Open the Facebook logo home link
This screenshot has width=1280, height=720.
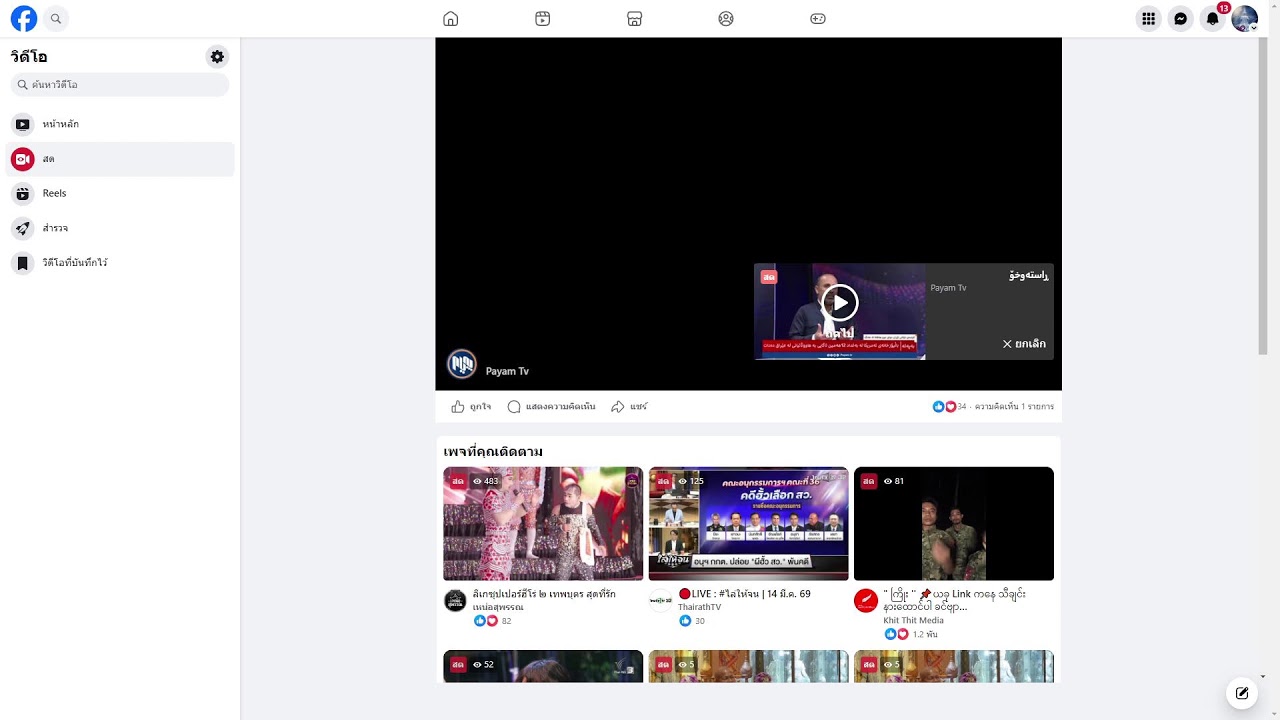pos(24,18)
